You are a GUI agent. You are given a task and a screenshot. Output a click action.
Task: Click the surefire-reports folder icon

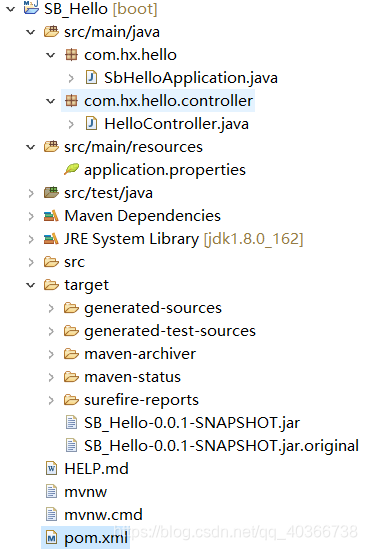(x=71, y=400)
